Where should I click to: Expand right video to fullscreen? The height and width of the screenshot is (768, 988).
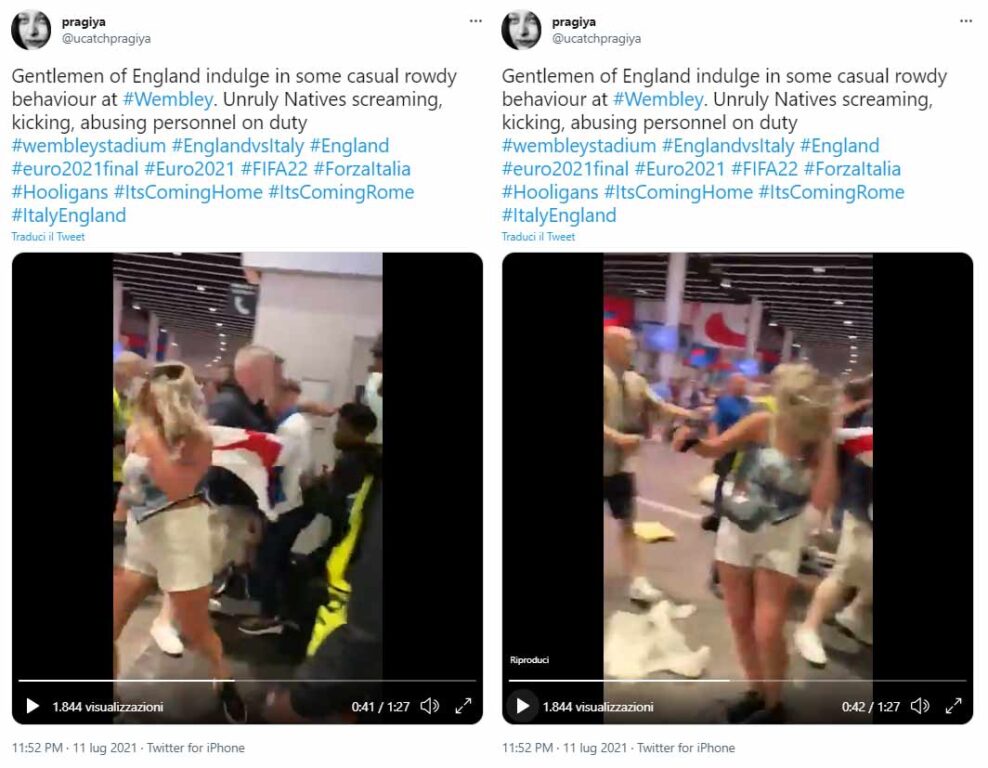(953, 706)
